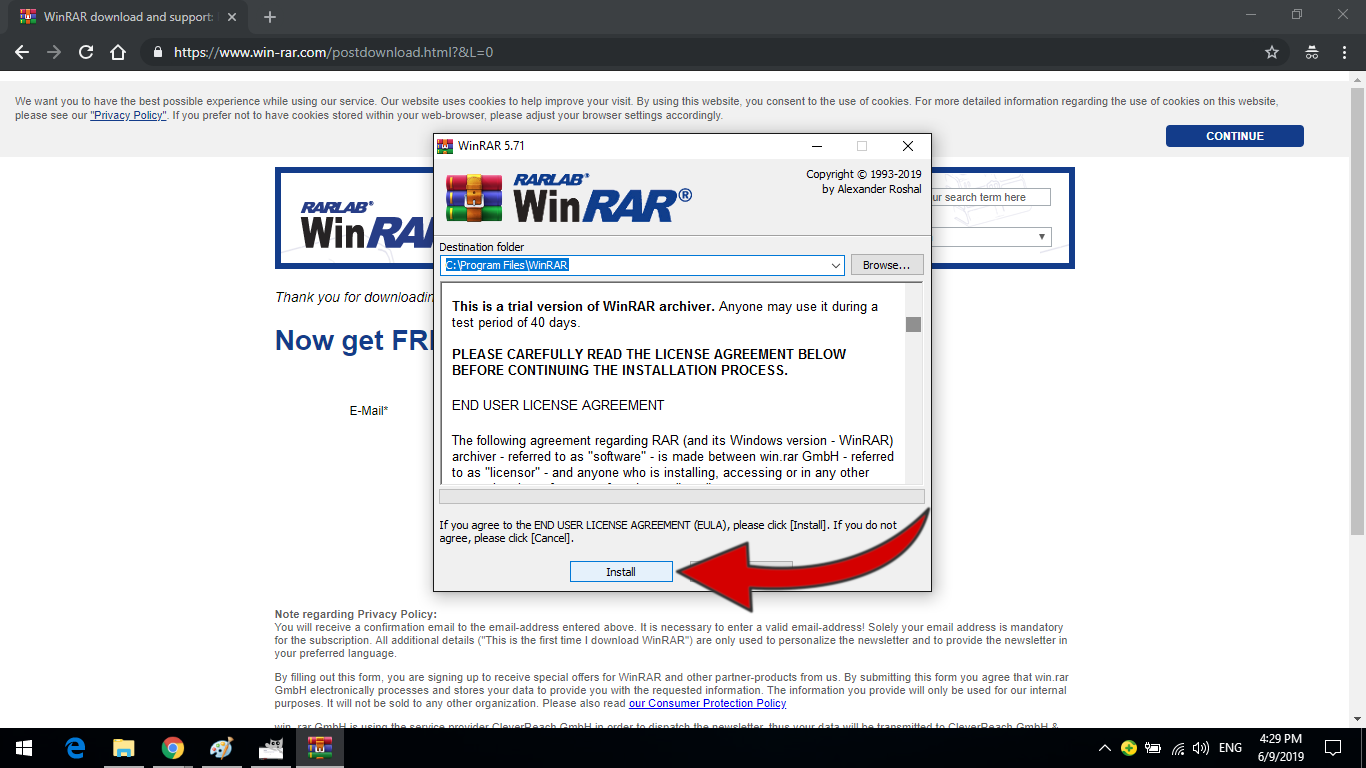Open a new tab with the plus button
Image resolution: width=1366 pixels, height=768 pixels.
269,17
